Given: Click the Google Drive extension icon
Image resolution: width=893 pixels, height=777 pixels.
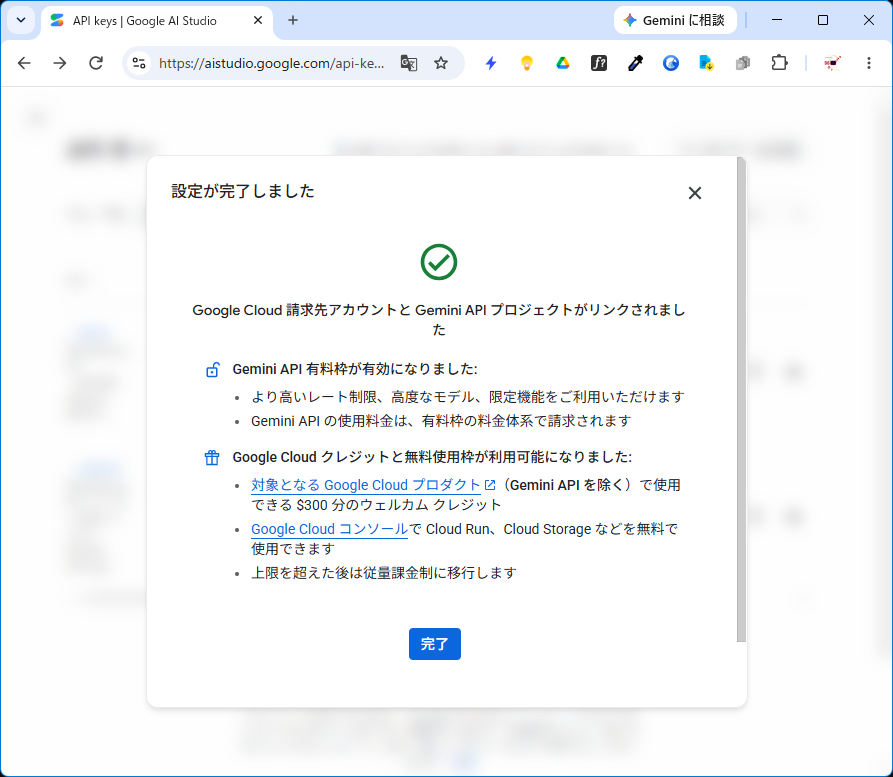Looking at the screenshot, I should pyautogui.click(x=563, y=63).
